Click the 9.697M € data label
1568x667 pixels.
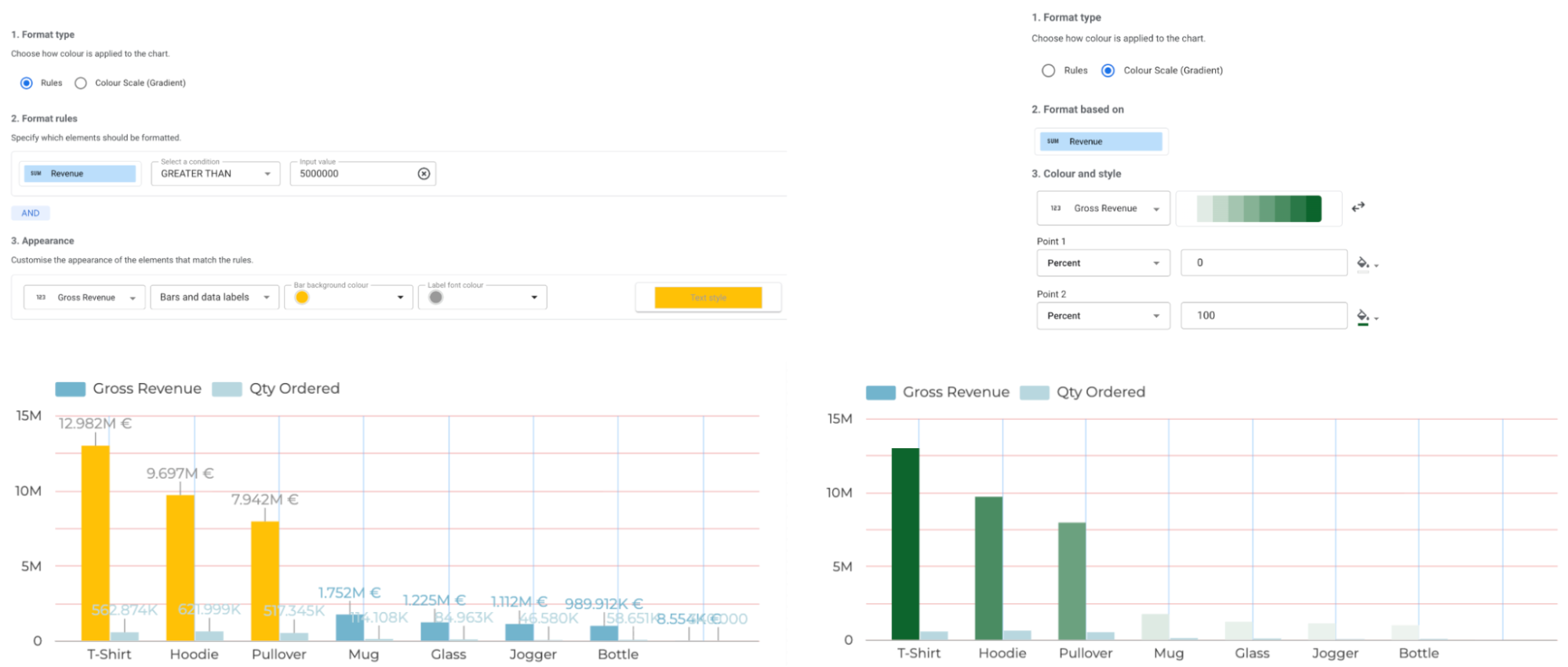coord(180,473)
